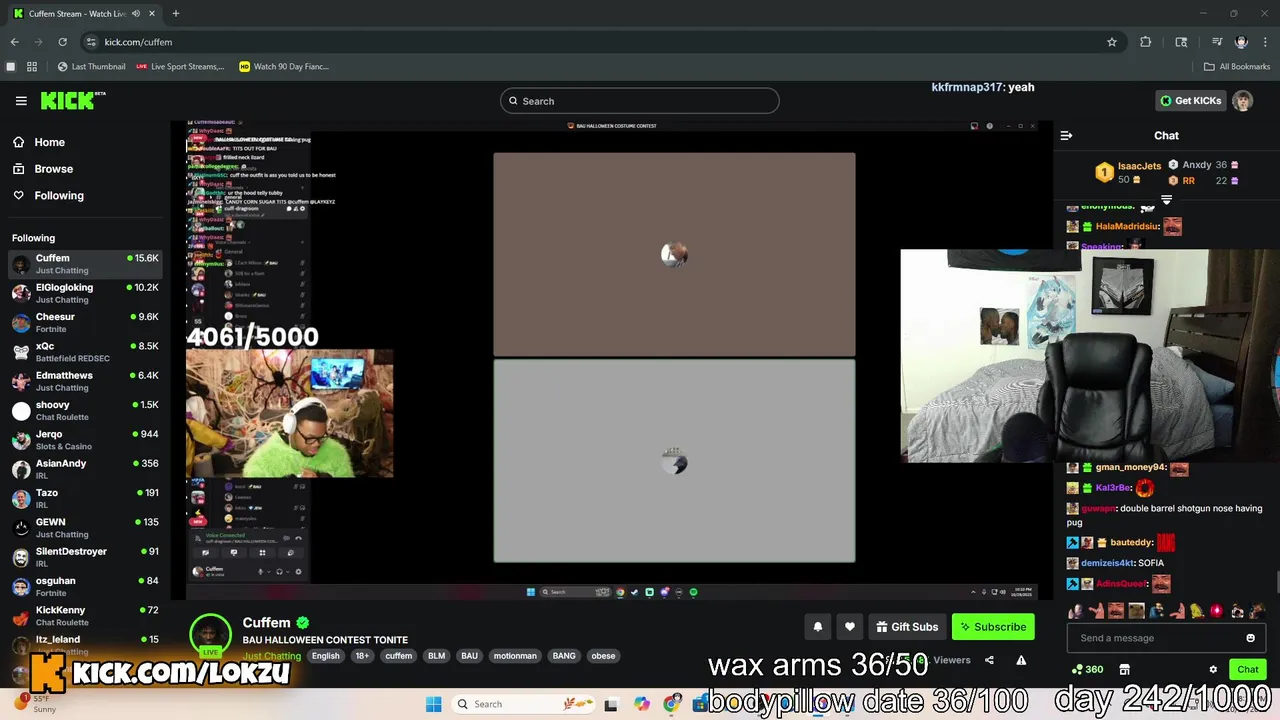Image resolution: width=1280 pixels, height=720 pixels.
Task: Open a new browser tab
Action: click(176, 14)
